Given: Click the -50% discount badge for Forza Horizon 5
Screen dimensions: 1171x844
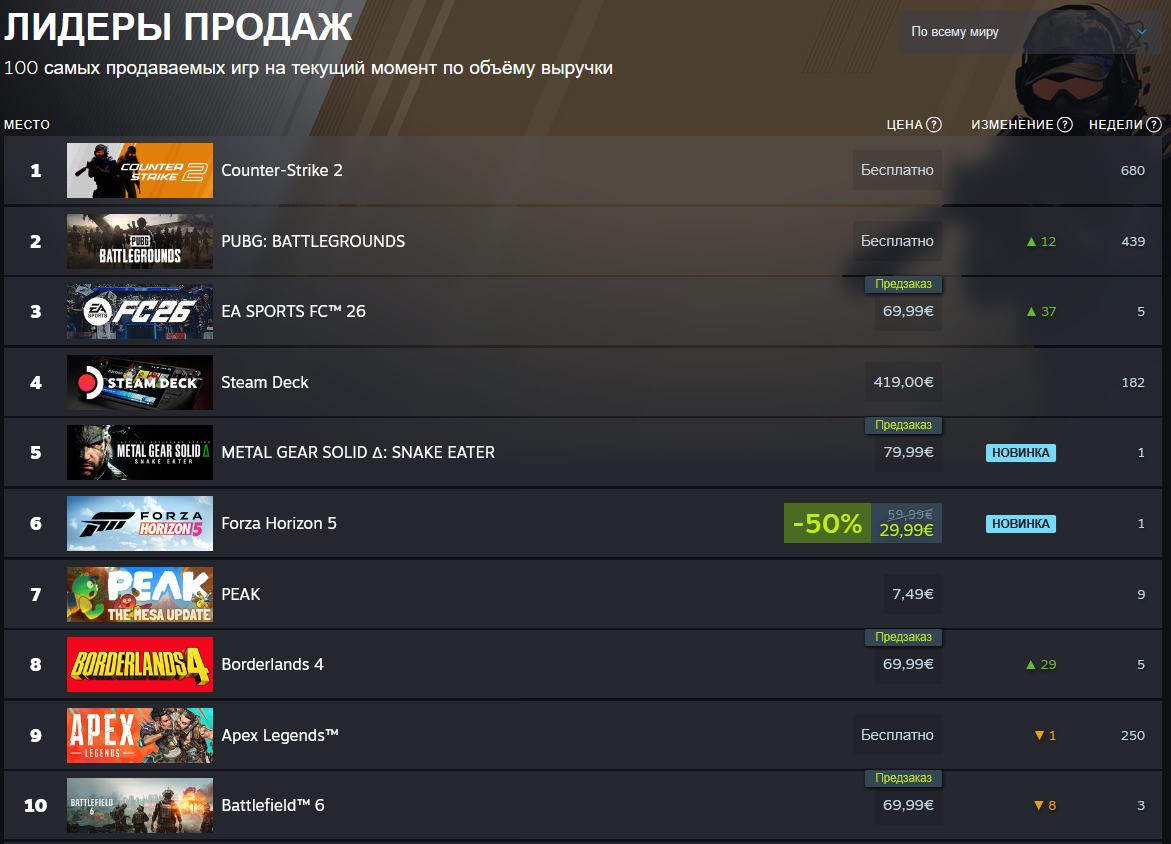Looking at the screenshot, I should tap(827, 524).
